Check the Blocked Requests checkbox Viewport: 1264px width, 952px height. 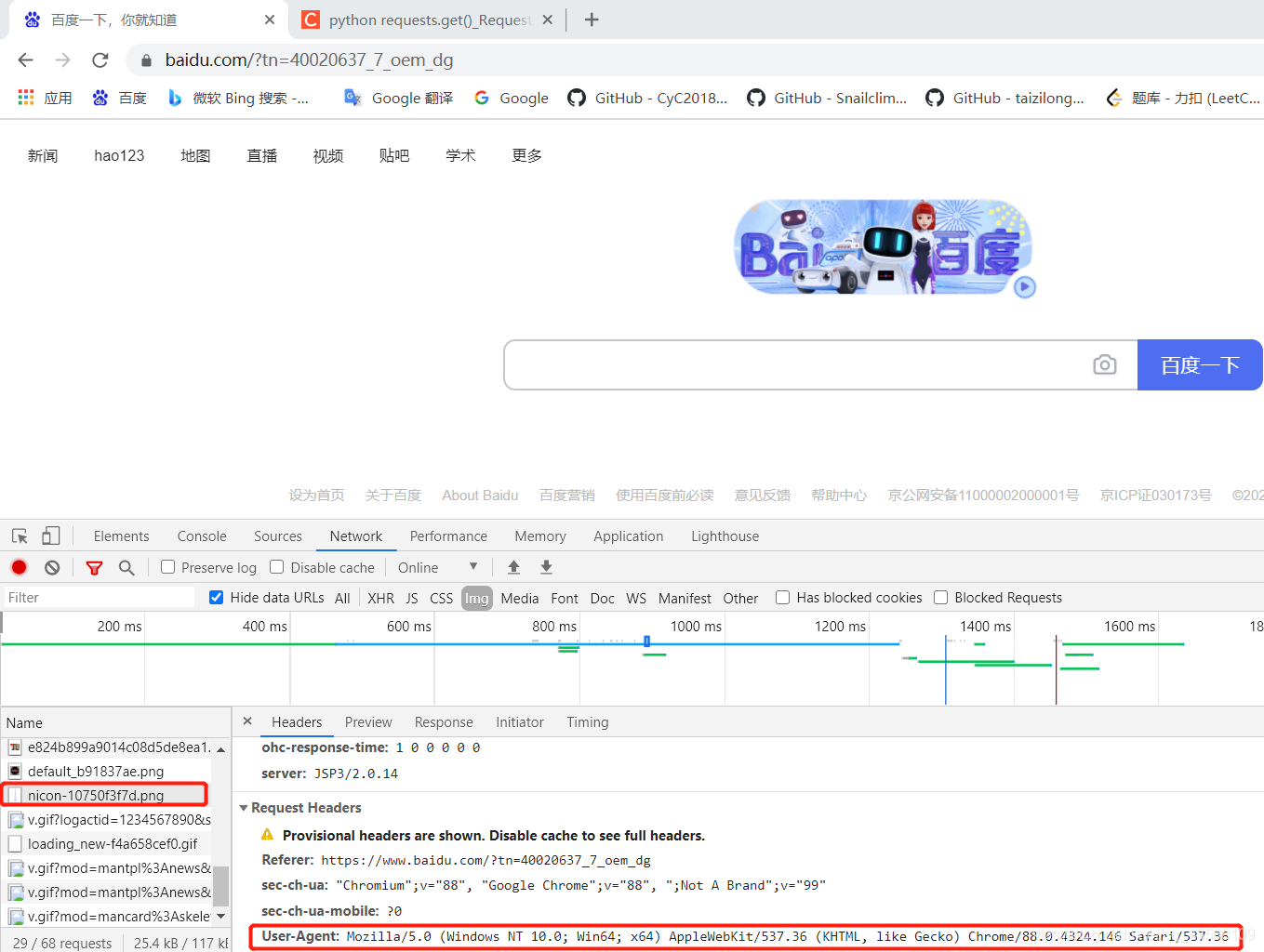pos(941,598)
